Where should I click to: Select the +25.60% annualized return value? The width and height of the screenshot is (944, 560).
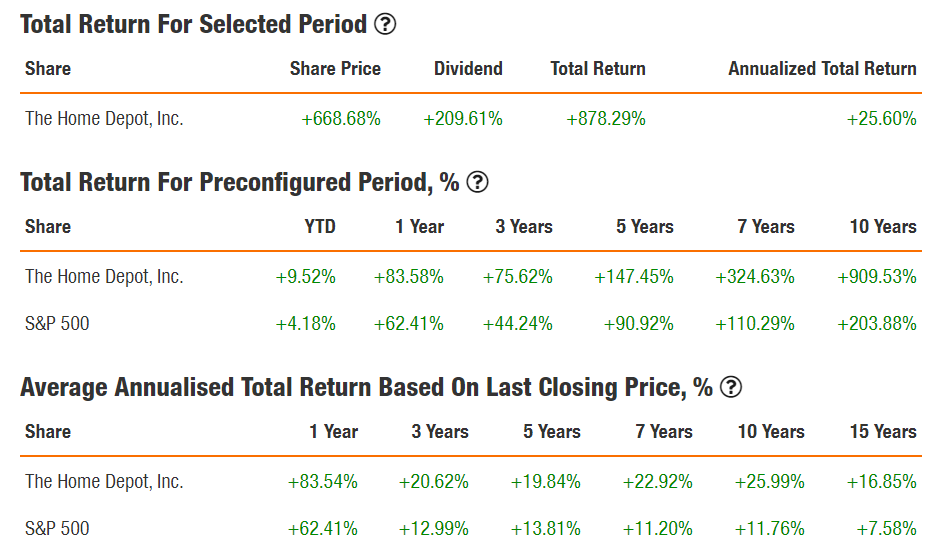(x=881, y=119)
